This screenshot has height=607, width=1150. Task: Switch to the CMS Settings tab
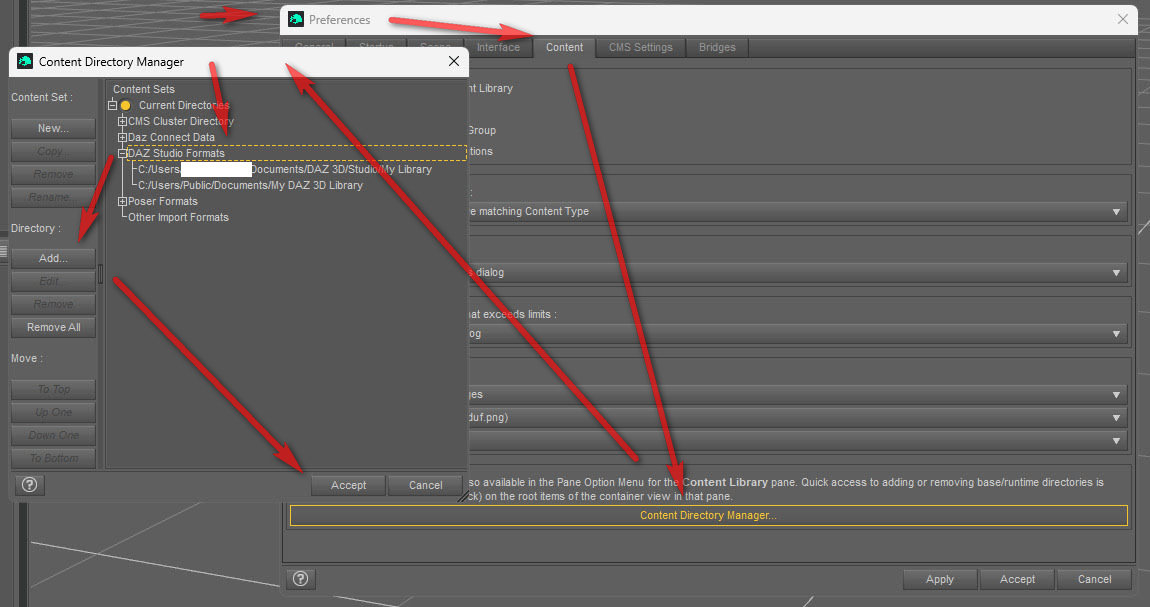click(x=640, y=47)
